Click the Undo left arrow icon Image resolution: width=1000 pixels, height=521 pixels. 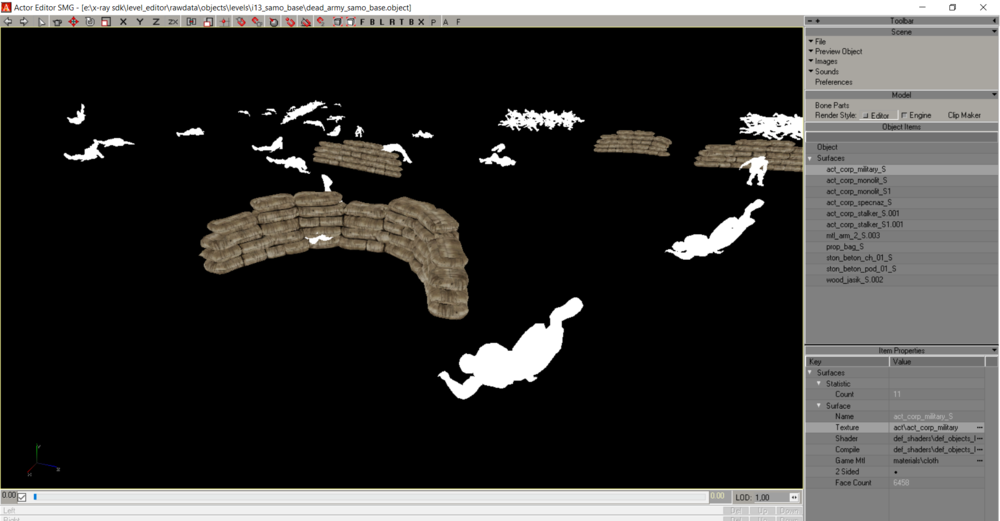coord(8,22)
